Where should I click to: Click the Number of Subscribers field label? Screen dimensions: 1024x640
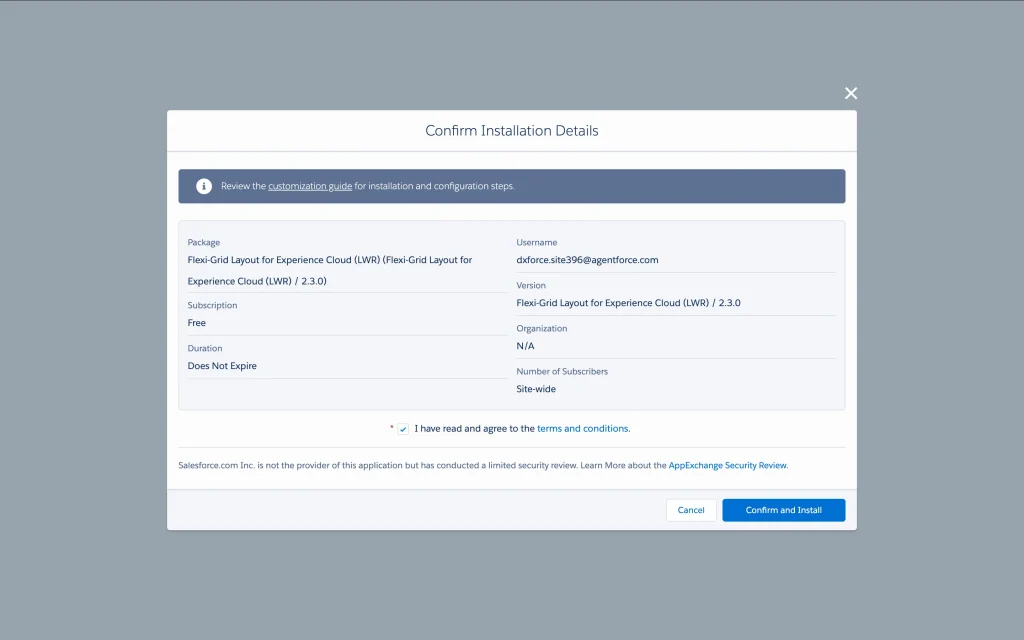[x=561, y=371]
